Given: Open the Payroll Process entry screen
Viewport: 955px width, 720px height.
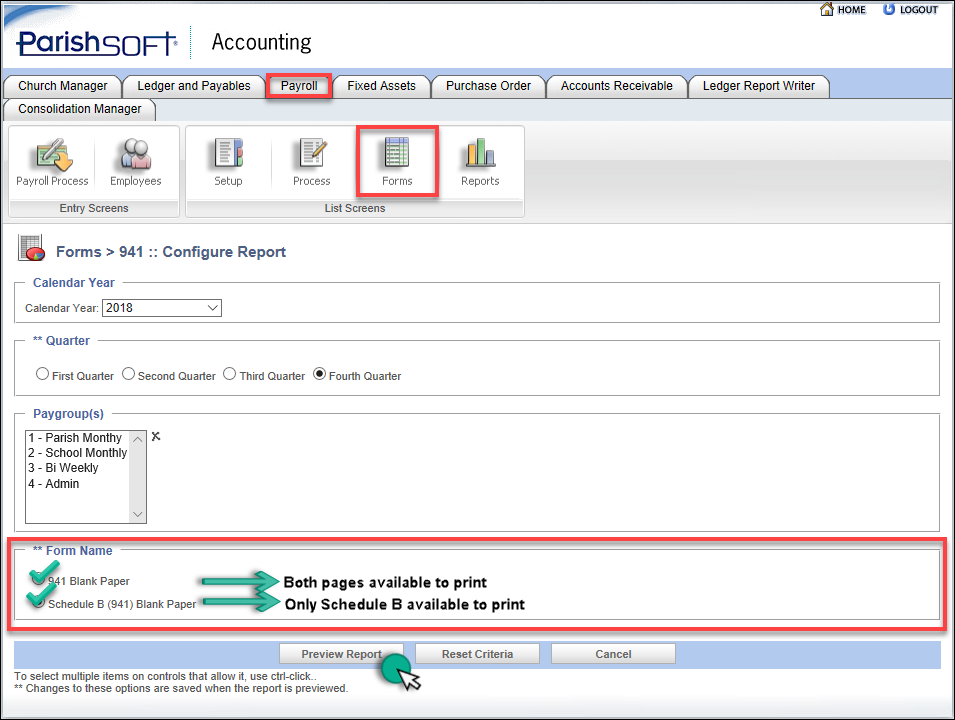Looking at the screenshot, I should point(52,163).
